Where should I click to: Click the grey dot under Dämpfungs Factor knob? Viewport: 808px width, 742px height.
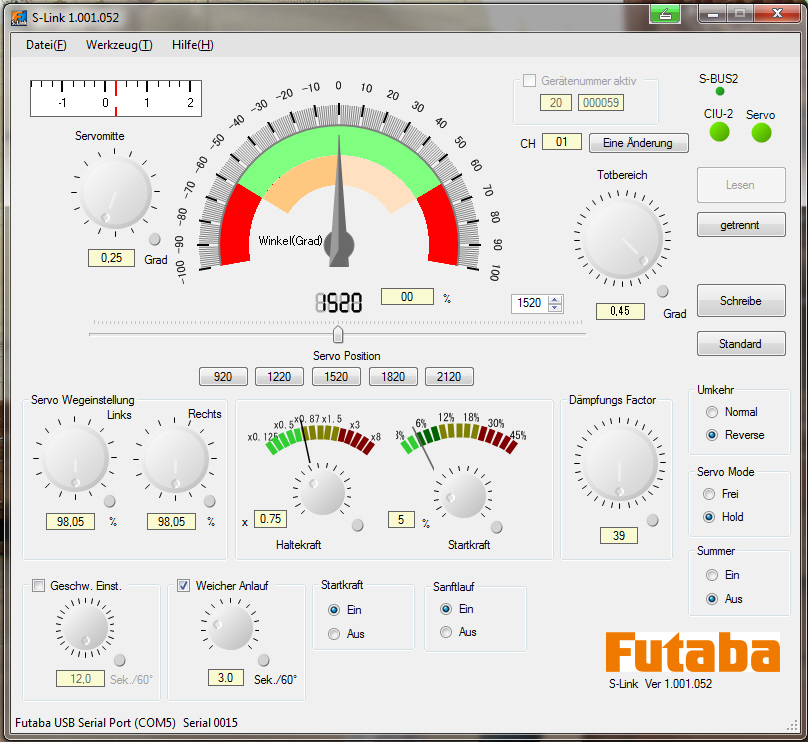tap(652, 520)
